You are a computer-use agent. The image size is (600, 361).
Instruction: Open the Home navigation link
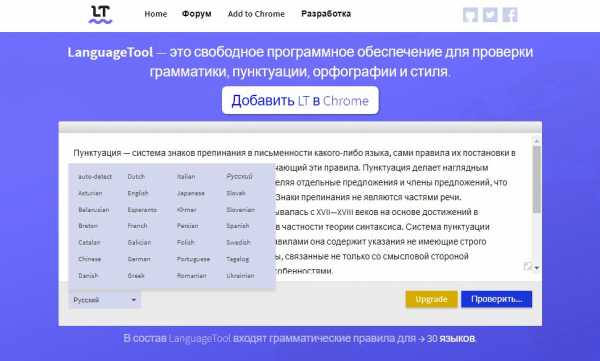coord(155,14)
